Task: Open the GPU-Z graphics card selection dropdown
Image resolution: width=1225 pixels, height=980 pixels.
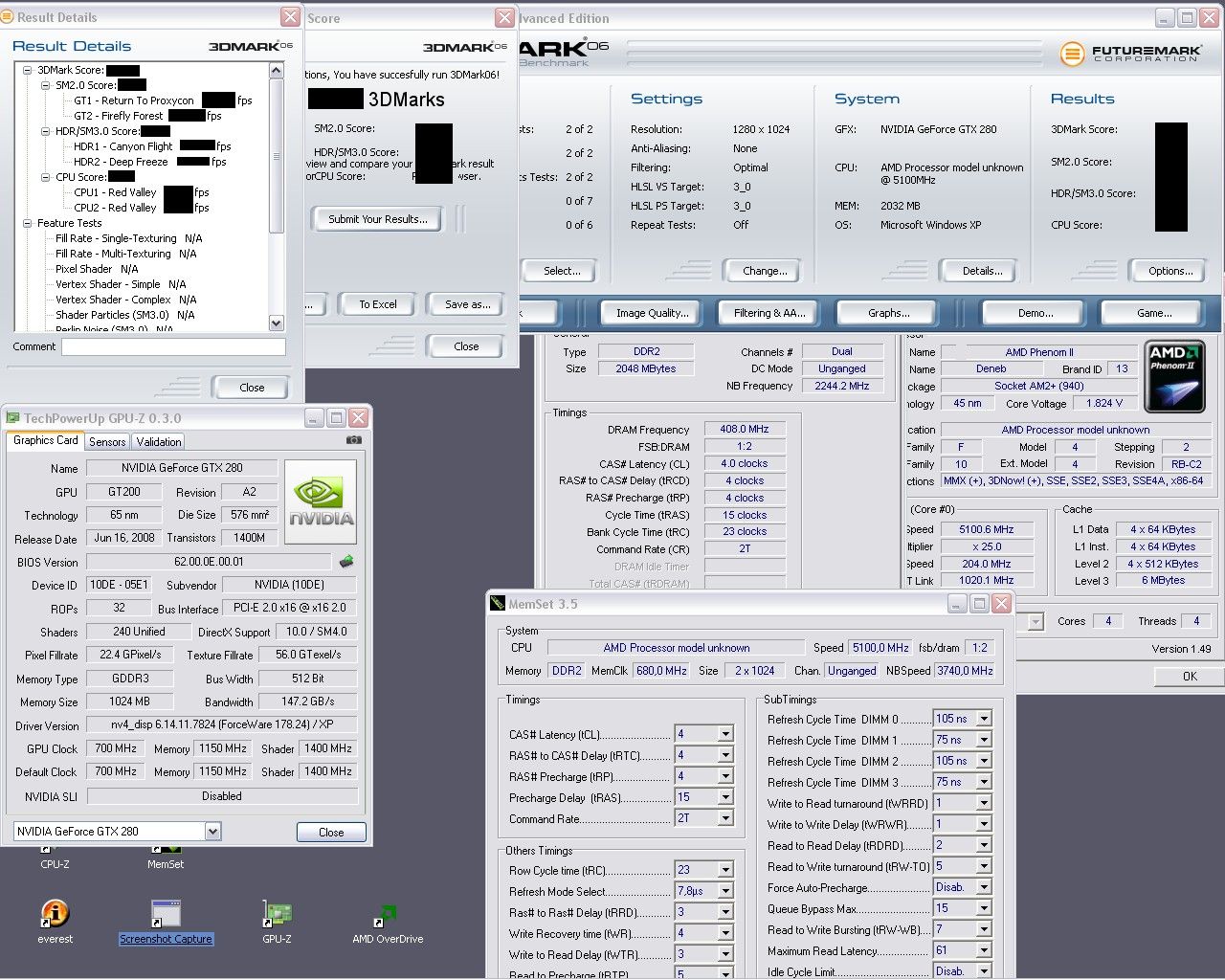Action: coord(212,832)
